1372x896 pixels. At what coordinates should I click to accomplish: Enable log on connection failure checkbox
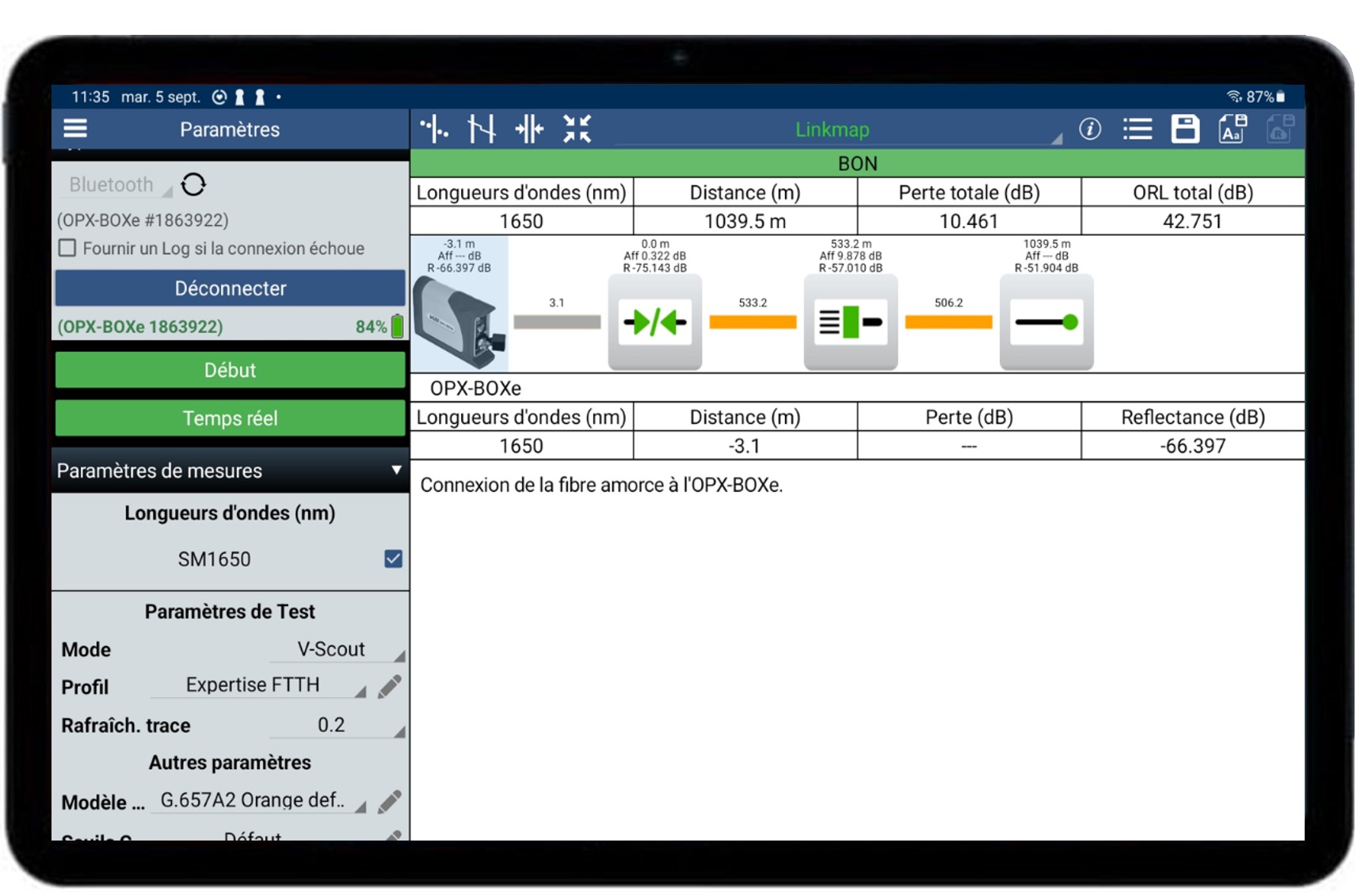pyautogui.click(x=68, y=249)
